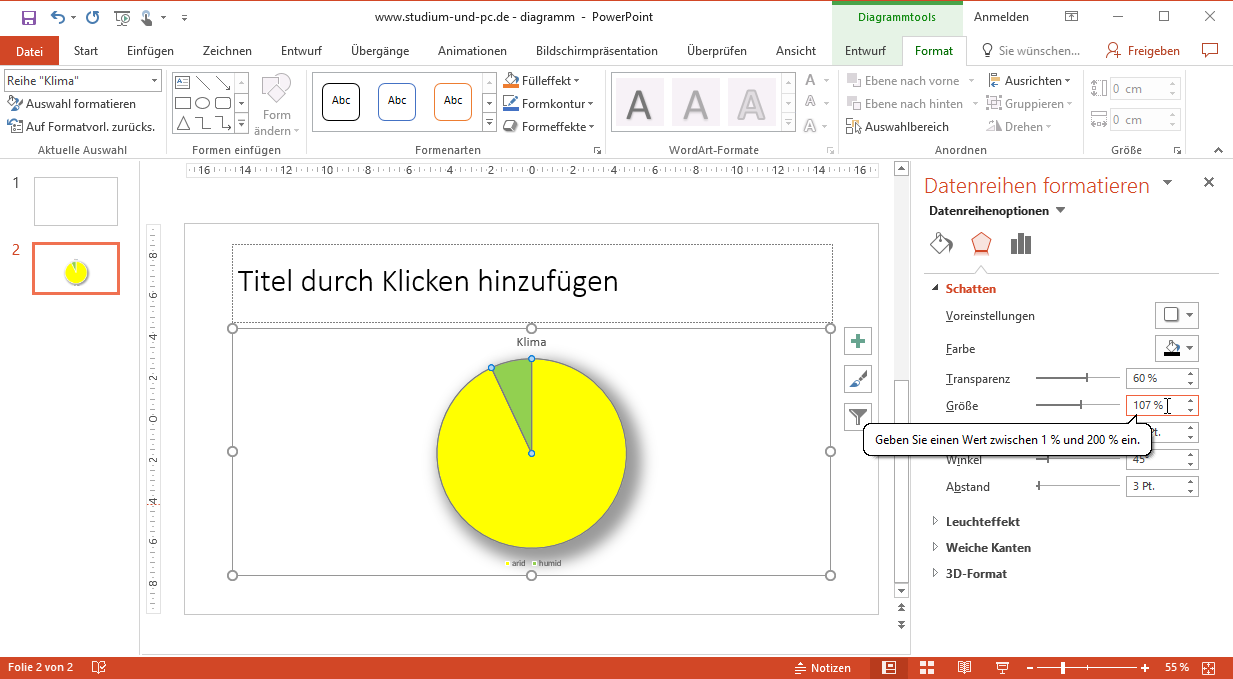Increase Transparenz with spinner up arrow
The width and height of the screenshot is (1233, 679).
[x=1190, y=374]
